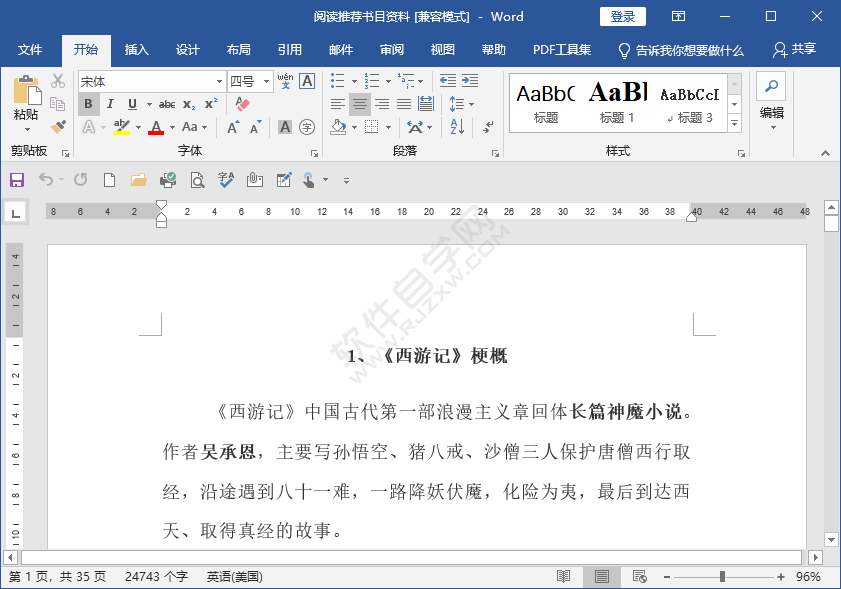The width and height of the screenshot is (841, 589).
Task: Expand numbering list dropdown arrow
Action: (388, 82)
